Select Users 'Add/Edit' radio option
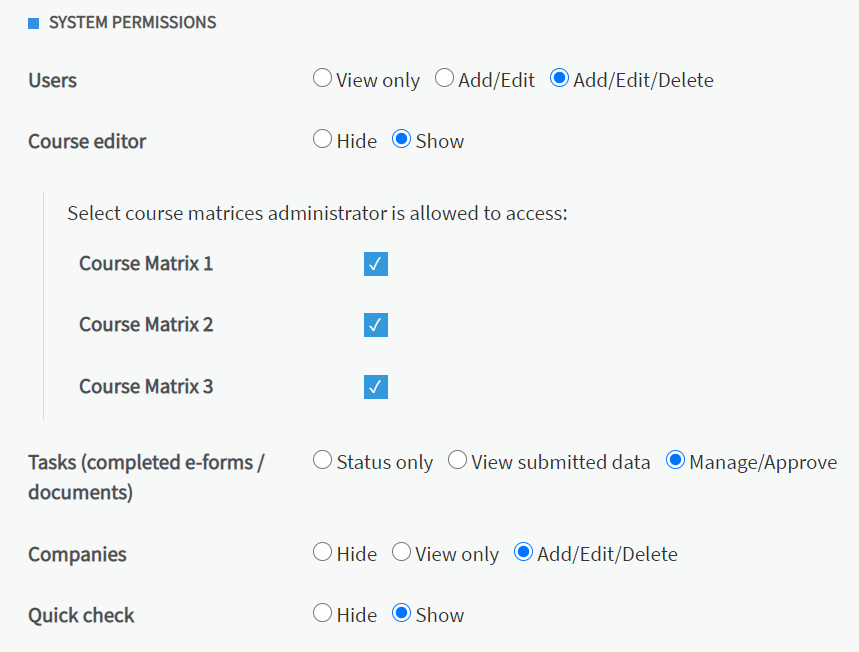The height and width of the screenshot is (652, 859). tap(444, 78)
